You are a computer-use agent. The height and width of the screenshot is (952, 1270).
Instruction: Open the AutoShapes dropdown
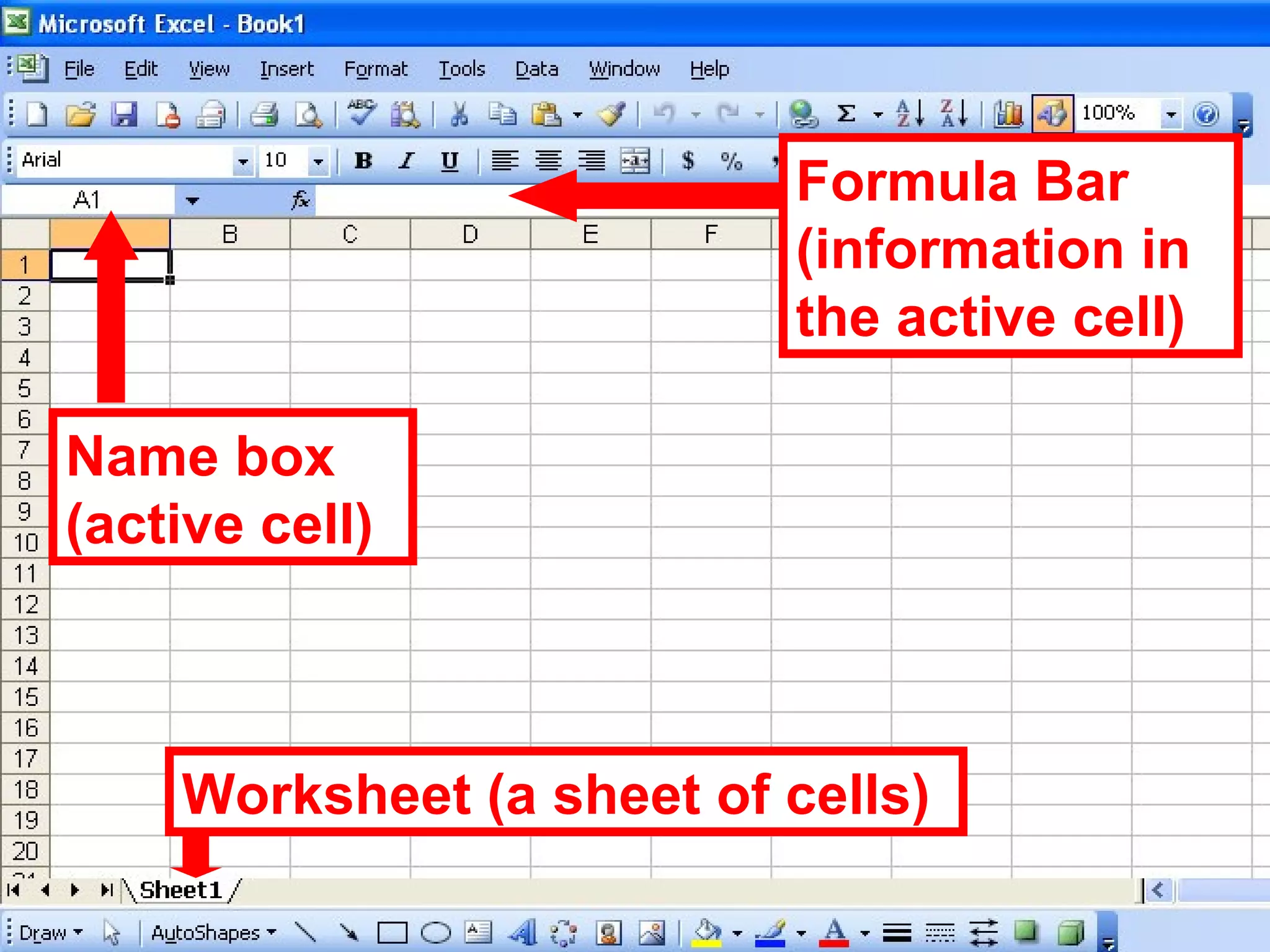point(214,933)
